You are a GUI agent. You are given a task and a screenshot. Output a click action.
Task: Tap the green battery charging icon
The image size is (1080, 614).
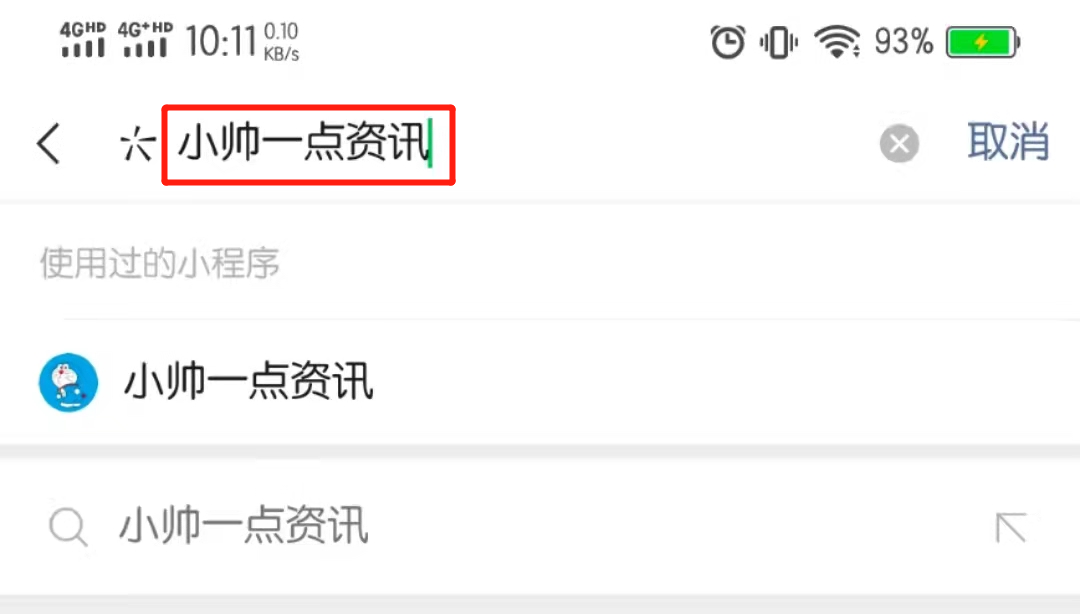click(x=983, y=42)
